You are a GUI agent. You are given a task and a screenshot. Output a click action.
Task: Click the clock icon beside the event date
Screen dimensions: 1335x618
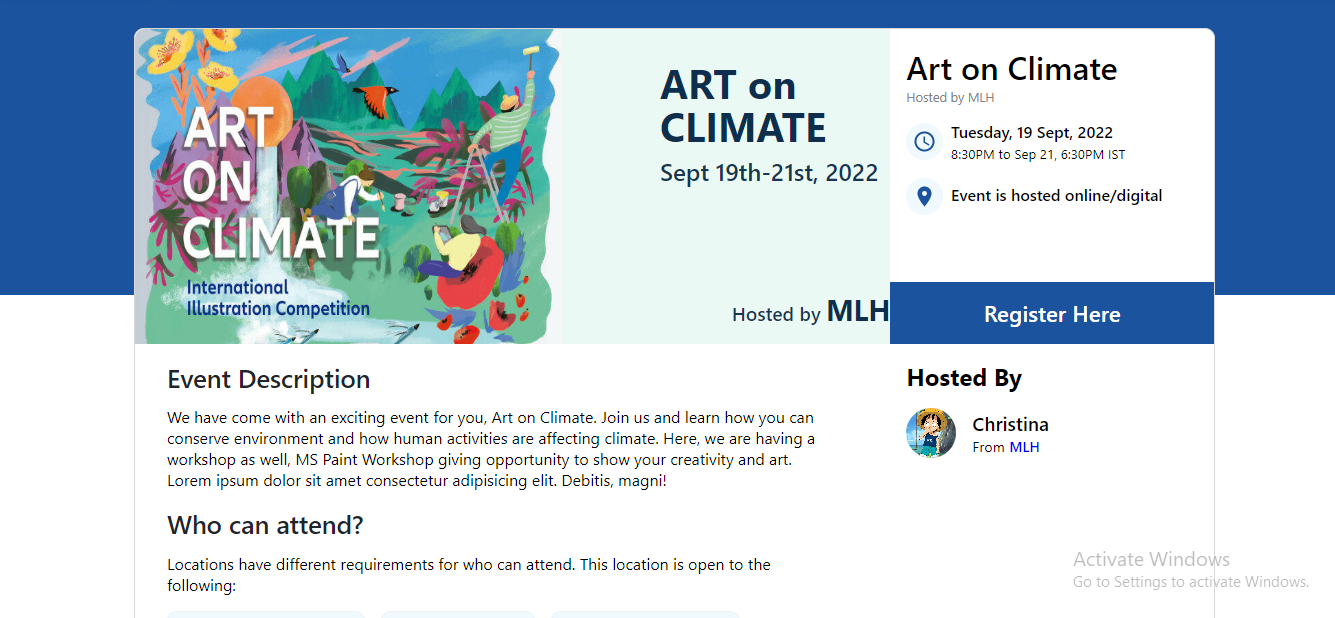coord(924,142)
